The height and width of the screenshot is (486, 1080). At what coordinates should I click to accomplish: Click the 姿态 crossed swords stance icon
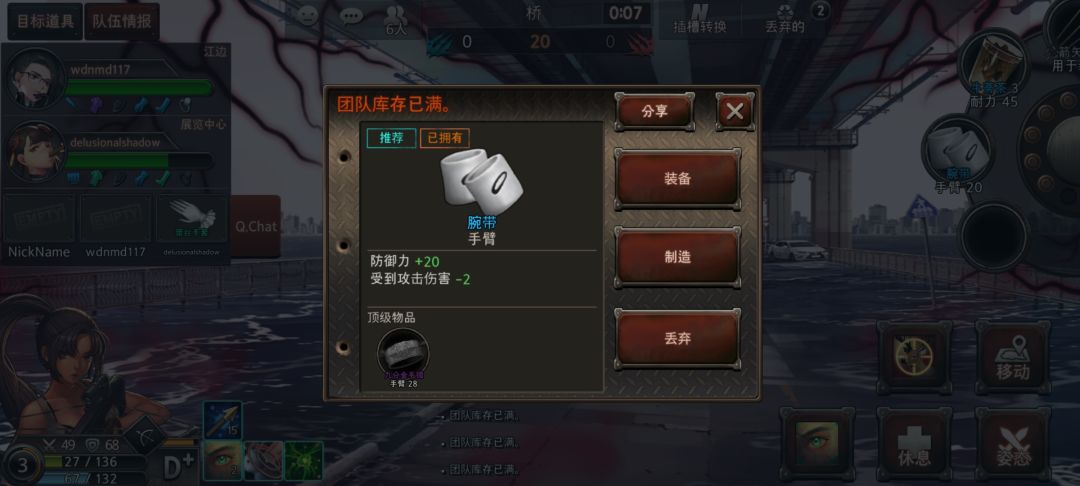pyautogui.click(x=1012, y=444)
